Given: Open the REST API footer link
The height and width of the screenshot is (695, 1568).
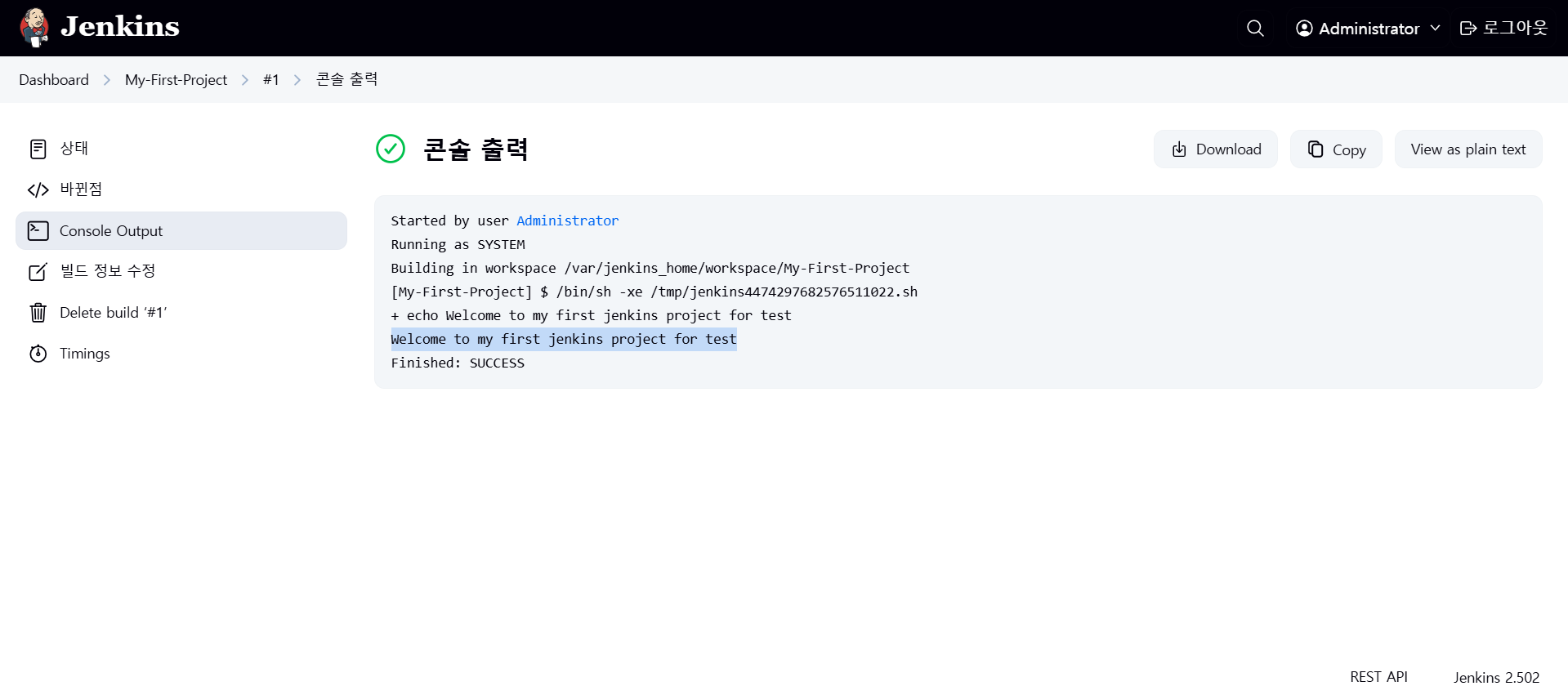Looking at the screenshot, I should click(1378, 677).
